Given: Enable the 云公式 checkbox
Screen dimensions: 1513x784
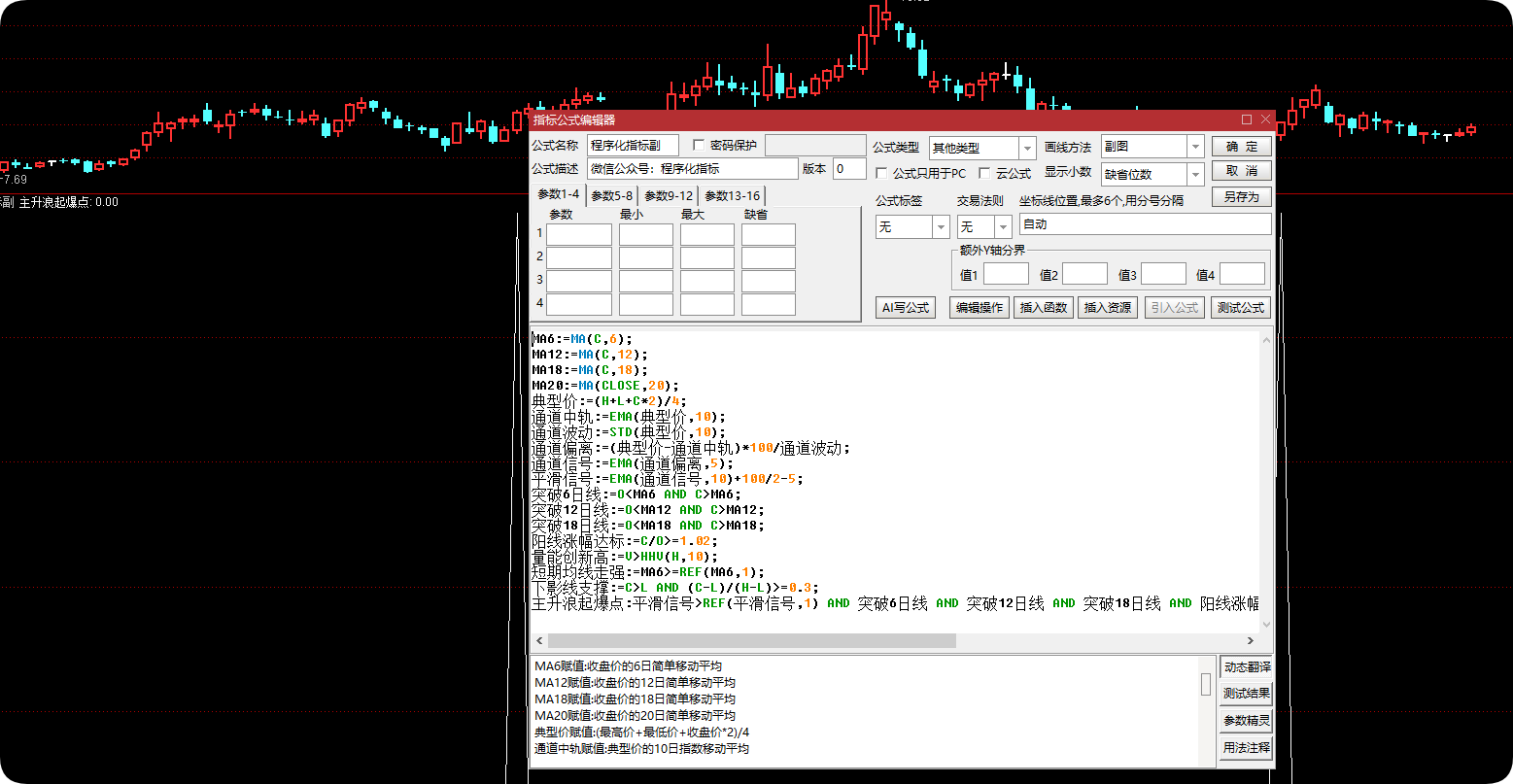Looking at the screenshot, I should point(984,173).
